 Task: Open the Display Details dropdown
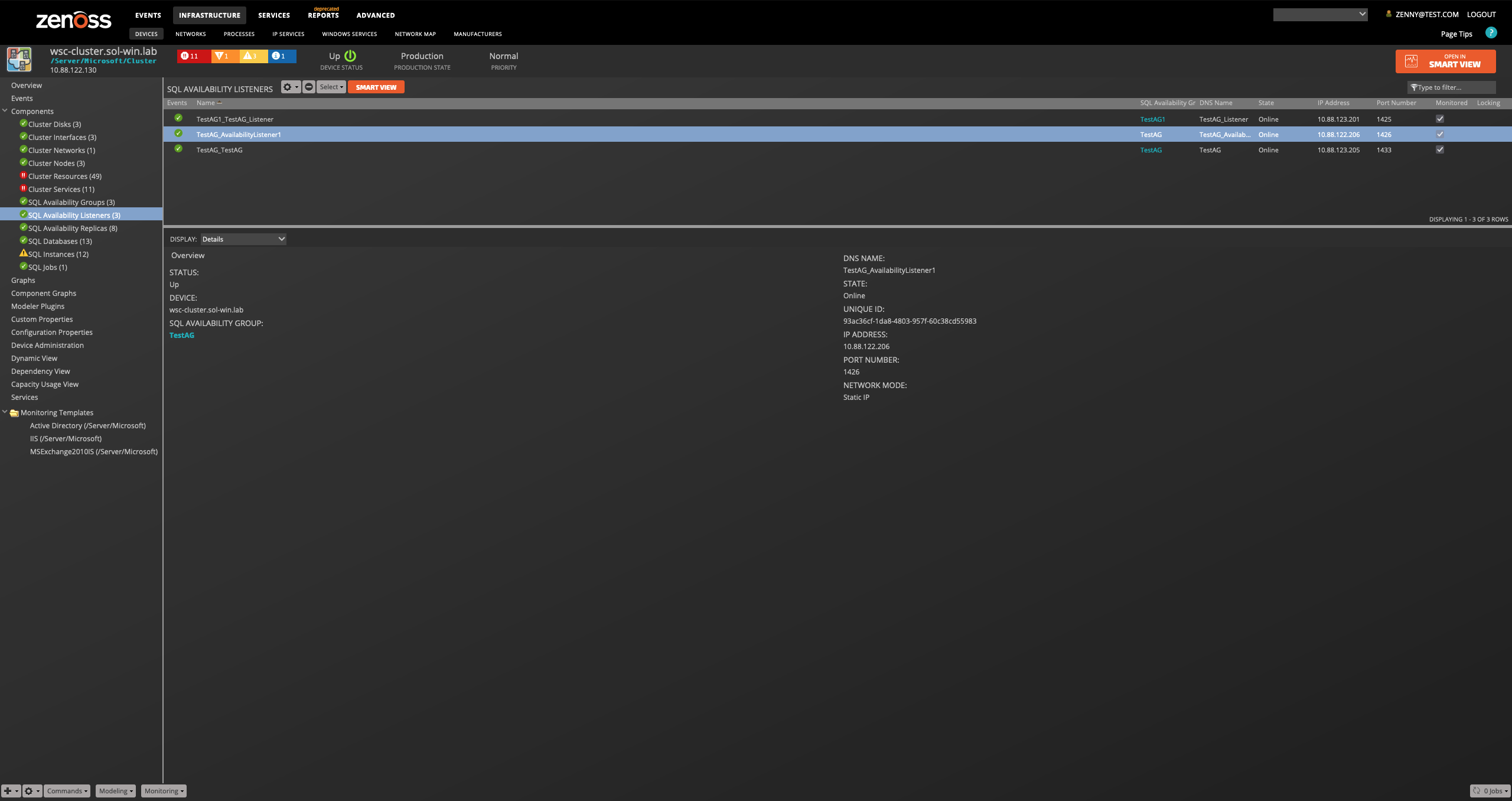click(243, 239)
